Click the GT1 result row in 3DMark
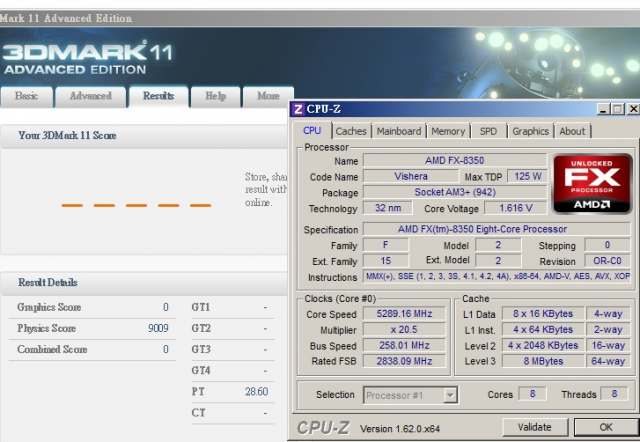The width and height of the screenshot is (640, 442). [x=233, y=307]
